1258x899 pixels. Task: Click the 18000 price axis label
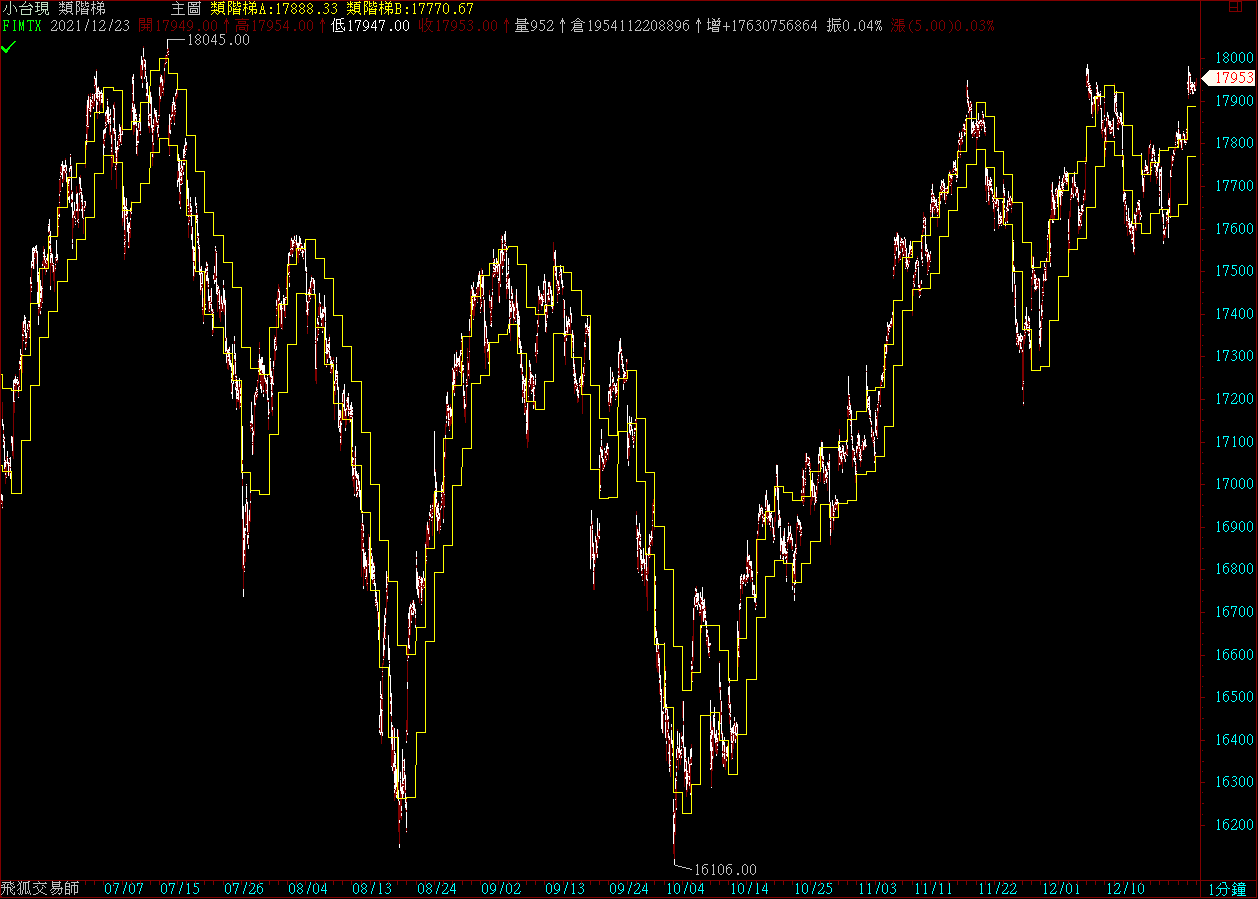(1234, 58)
